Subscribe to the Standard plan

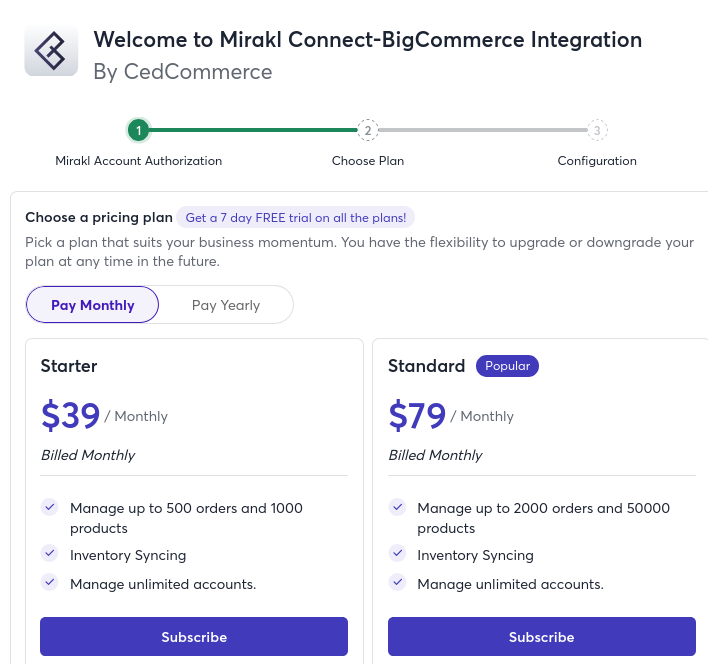point(541,637)
